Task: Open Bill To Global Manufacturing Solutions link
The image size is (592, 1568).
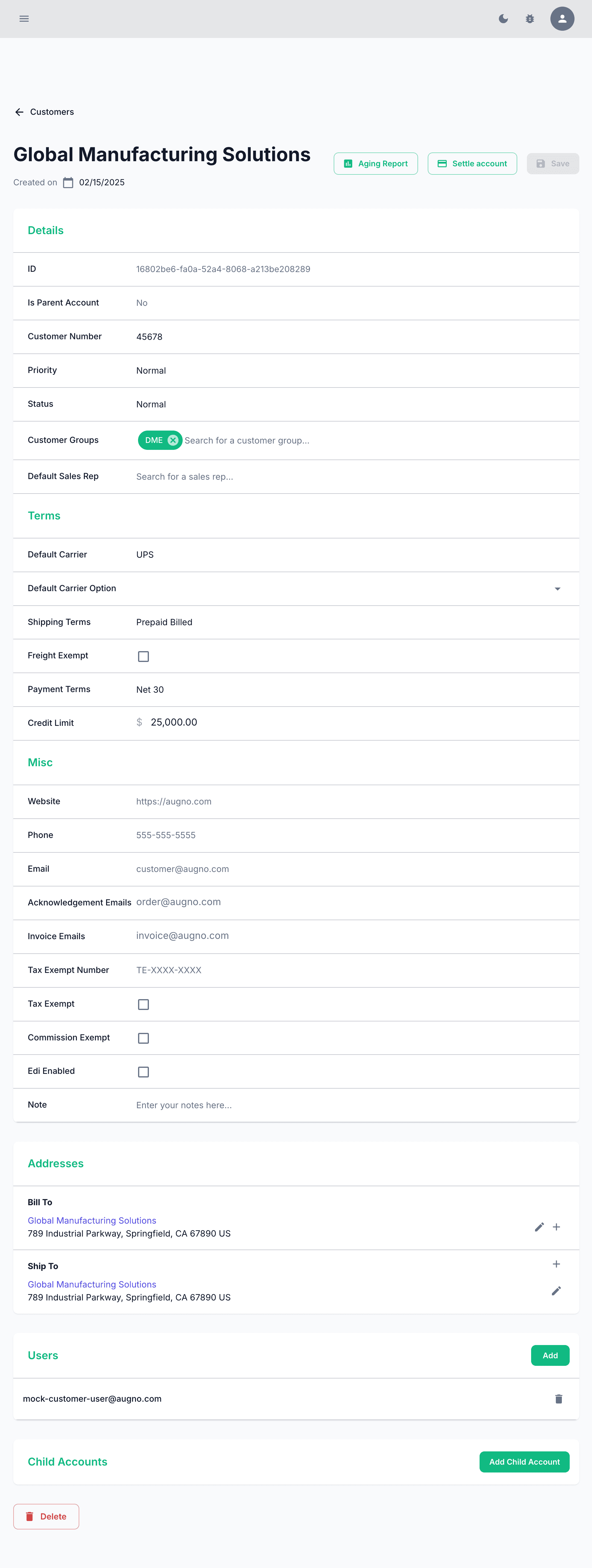Action: tap(92, 1220)
